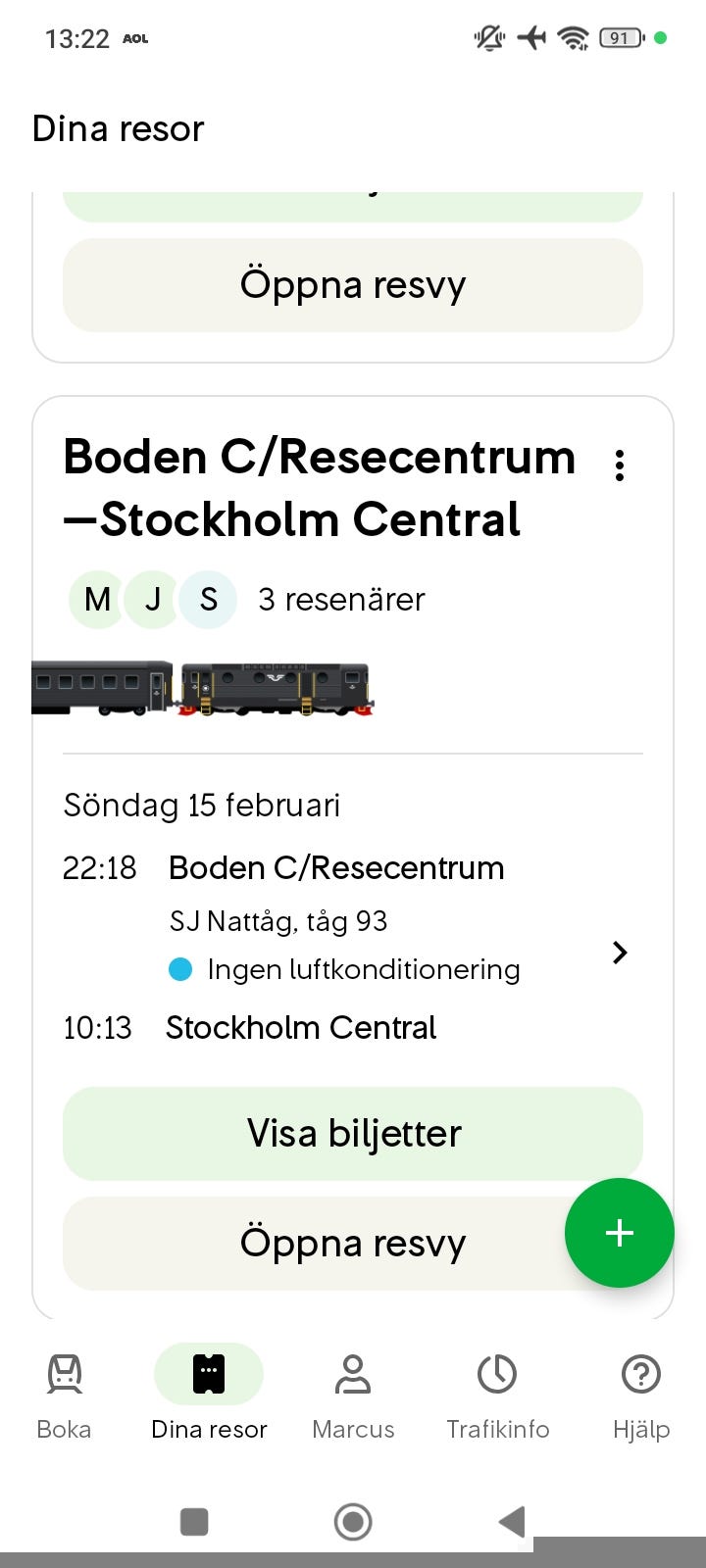Tap the M traveler avatar
The height and width of the screenshot is (1568, 706).
[x=97, y=599]
